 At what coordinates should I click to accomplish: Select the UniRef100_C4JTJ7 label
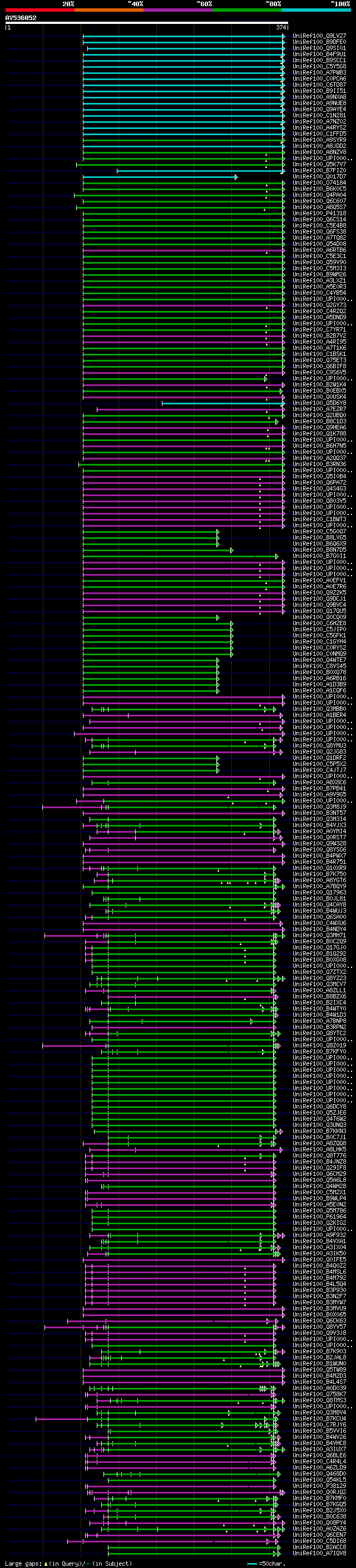[x=319, y=770]
